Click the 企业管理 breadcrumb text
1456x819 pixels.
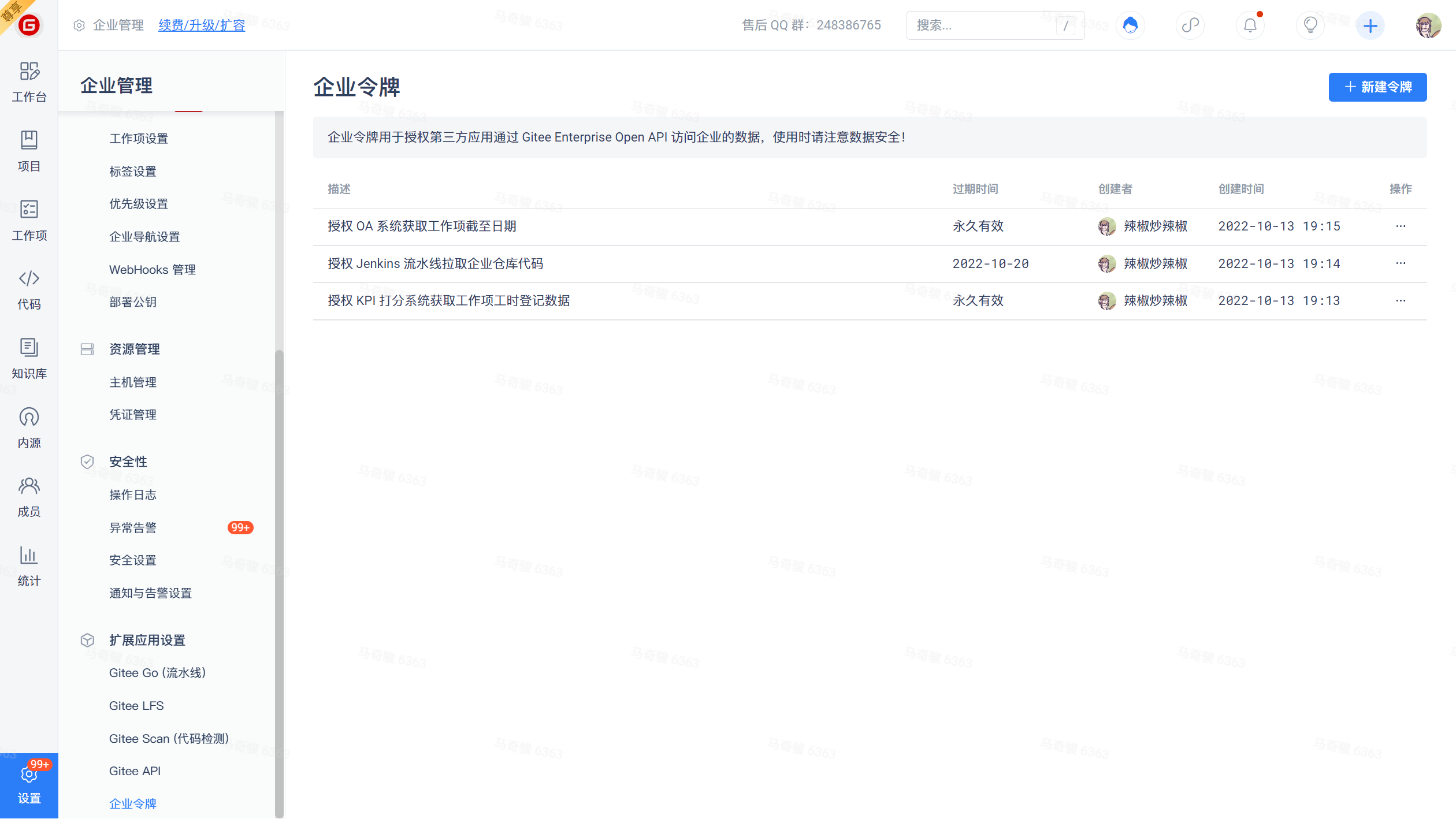(x=118, y=25)
